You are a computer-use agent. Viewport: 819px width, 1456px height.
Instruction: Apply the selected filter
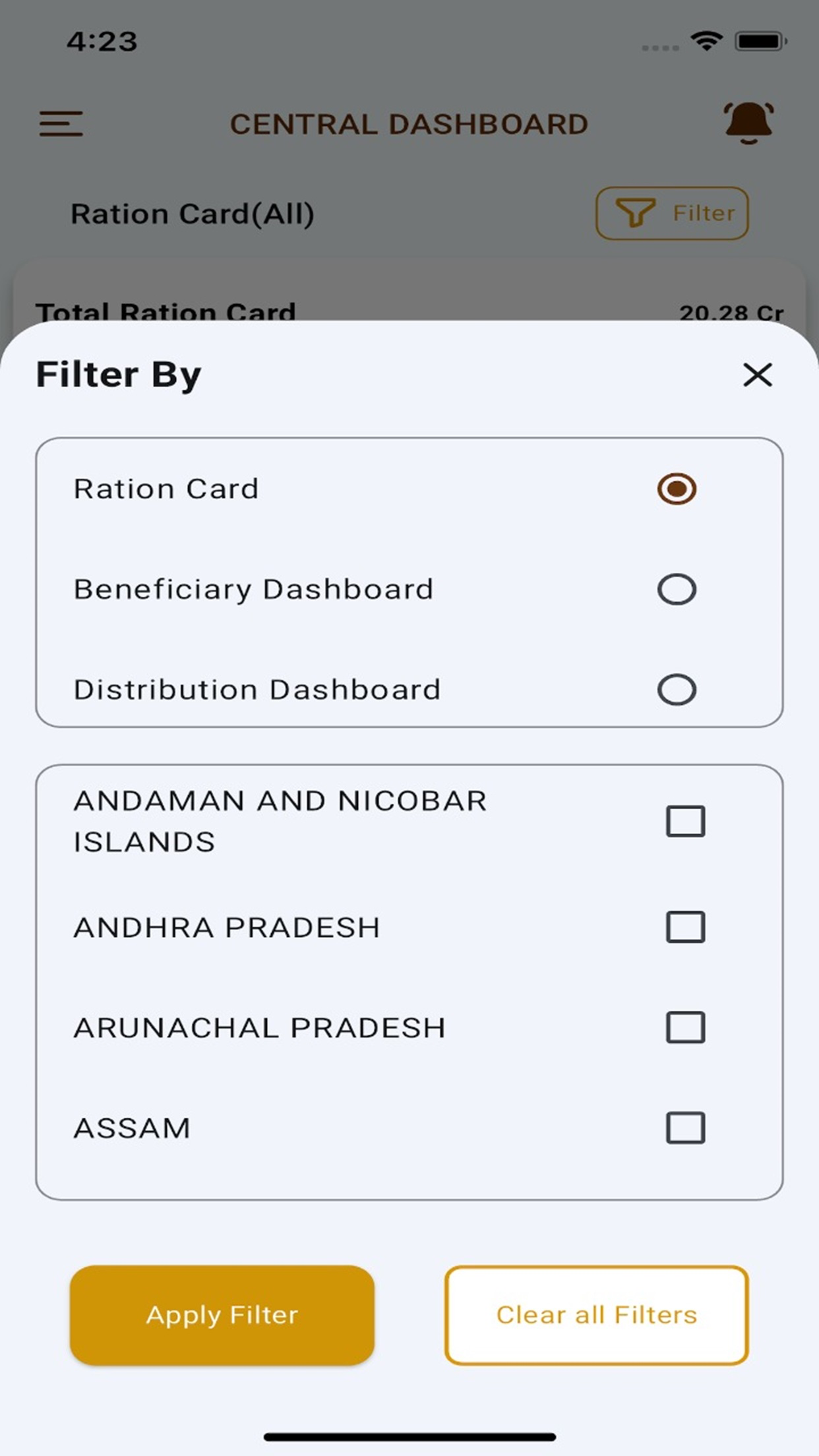(x=222, y=1315)
